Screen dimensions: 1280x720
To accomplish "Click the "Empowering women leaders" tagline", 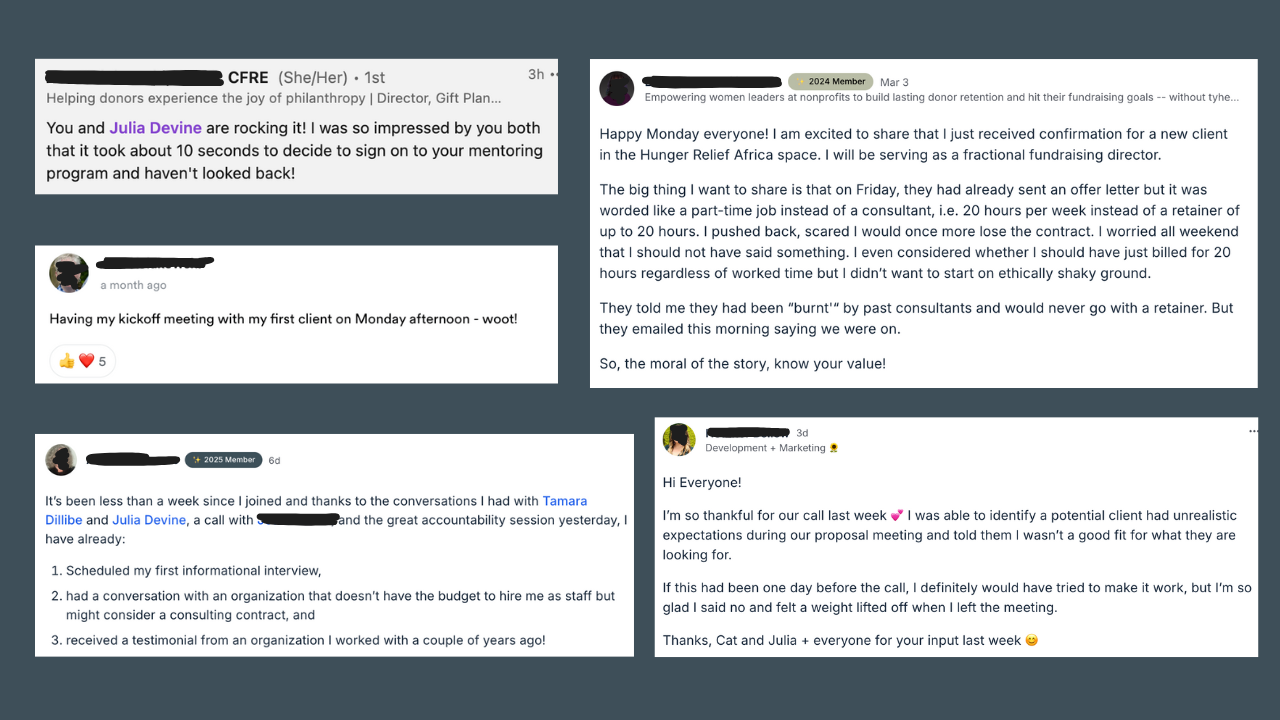I will (x=941, y=97).
